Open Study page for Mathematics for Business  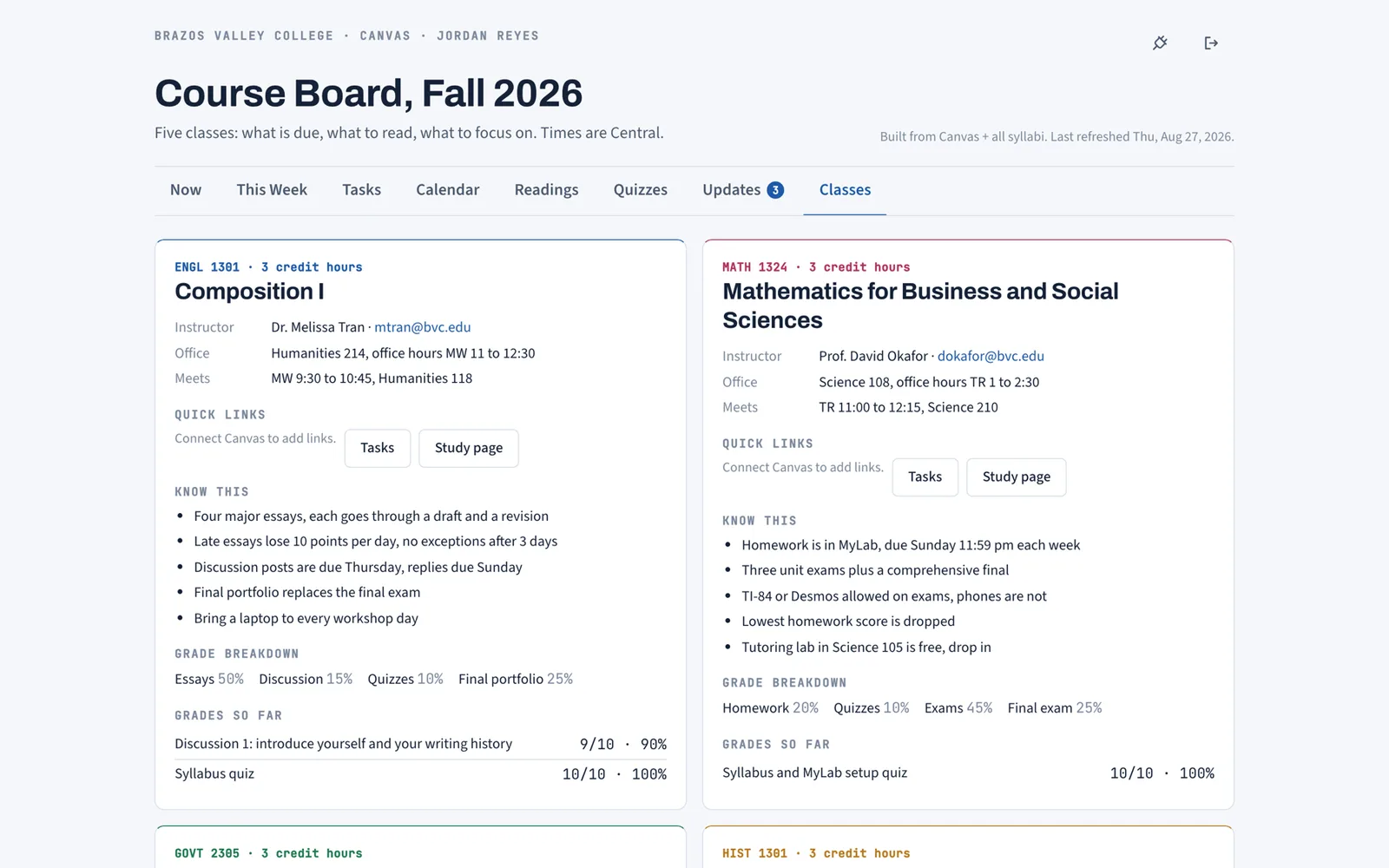(x=1017, y=477)
